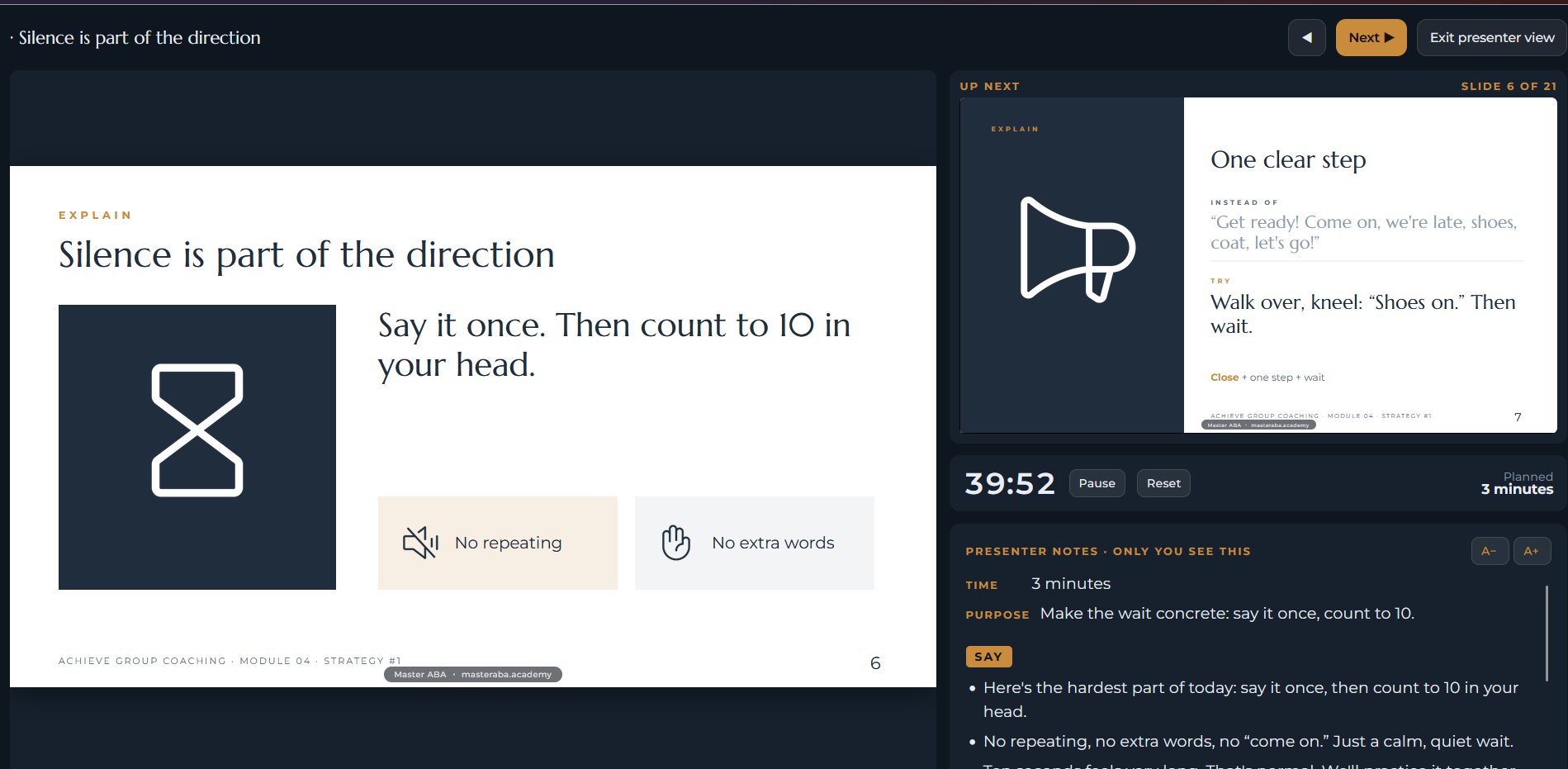Reset the presentation timer

tap(1163, 483)
